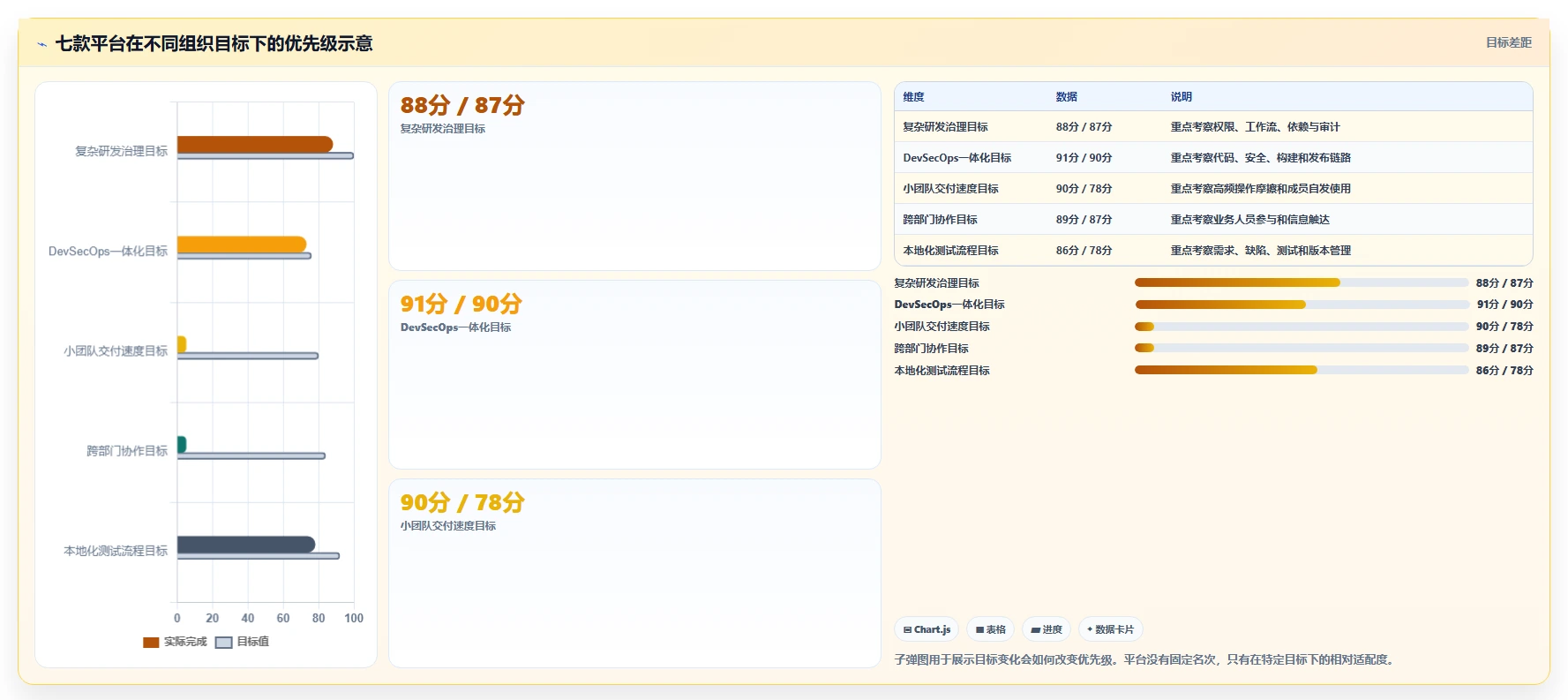The width and height of the screenshot is (1568, 700).
Task: Open the 90分 / 78分 data card
Action: (634, 573)
